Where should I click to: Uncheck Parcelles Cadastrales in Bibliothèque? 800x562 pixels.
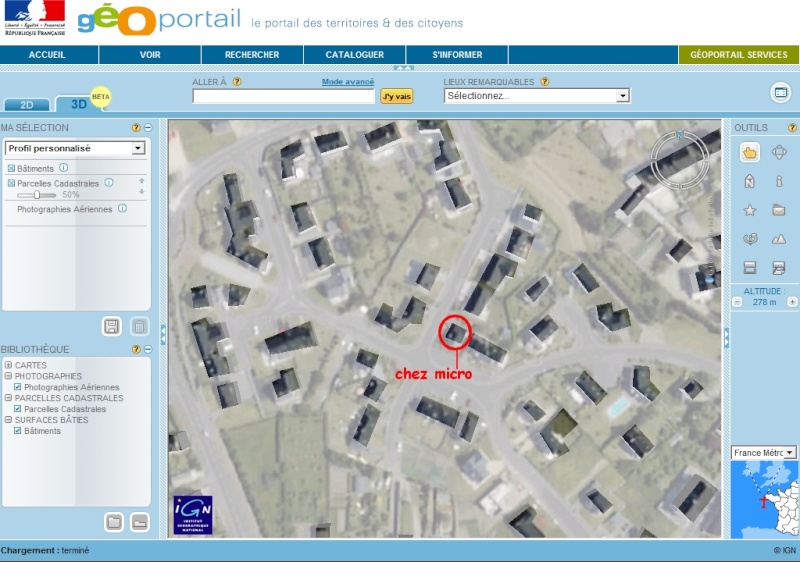(18, 409)
